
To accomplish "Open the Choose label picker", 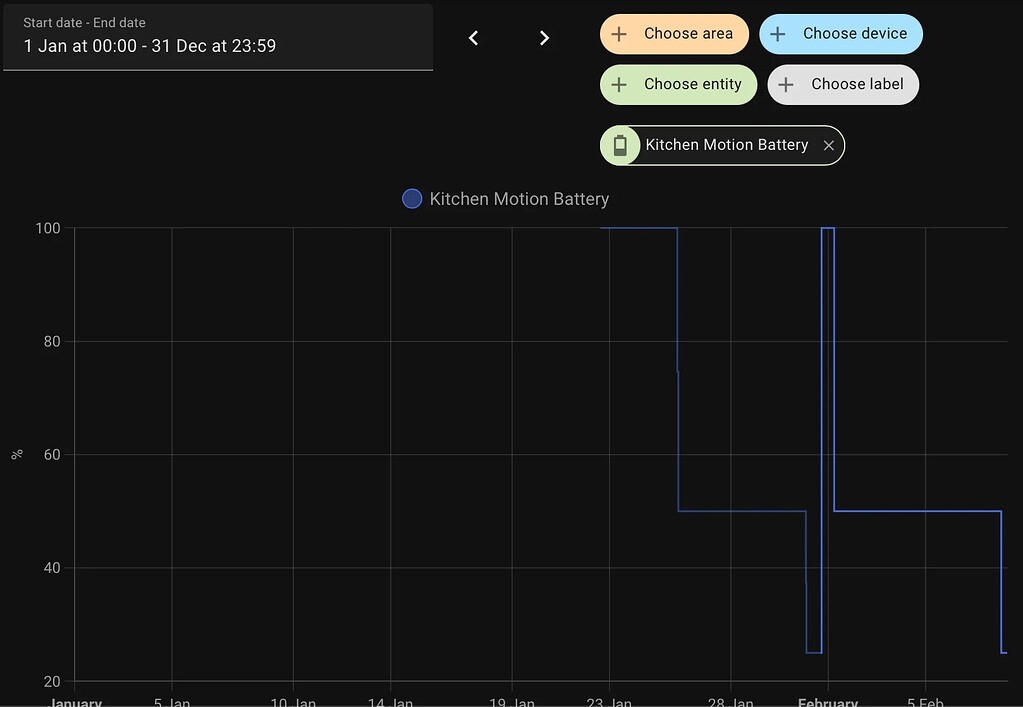I will coord(843,85).
